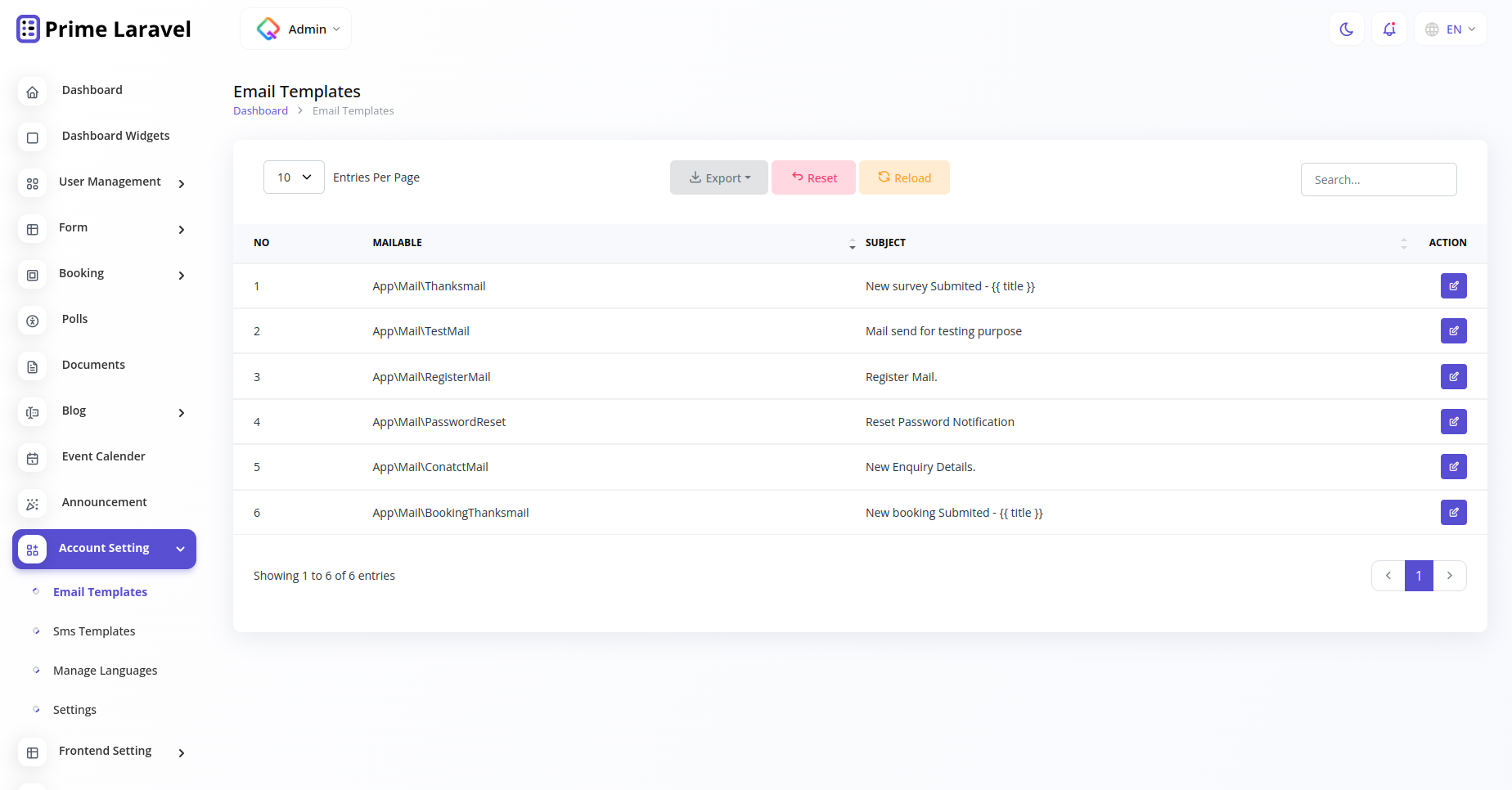Open the Entries Per Page dropdown
The image size is (1512, 790).
(293, 177)
